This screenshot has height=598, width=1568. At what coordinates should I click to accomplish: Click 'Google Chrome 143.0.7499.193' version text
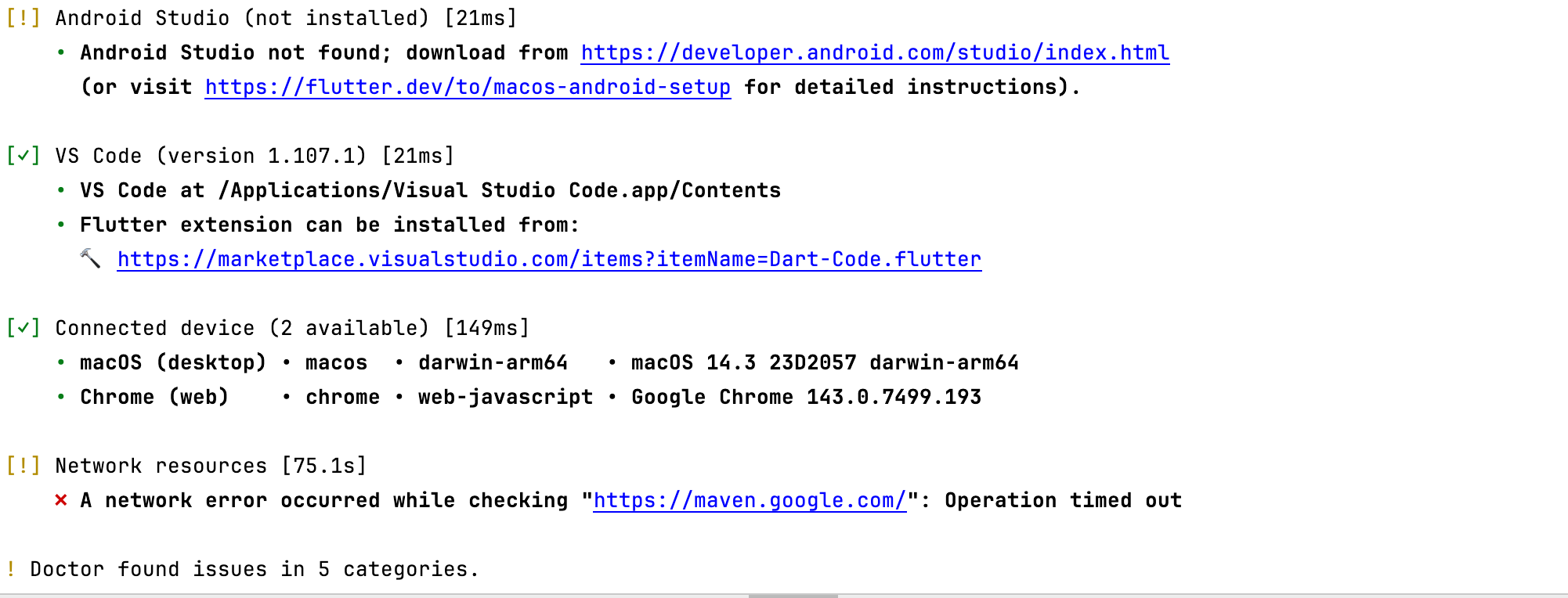[x=806, y=397]
